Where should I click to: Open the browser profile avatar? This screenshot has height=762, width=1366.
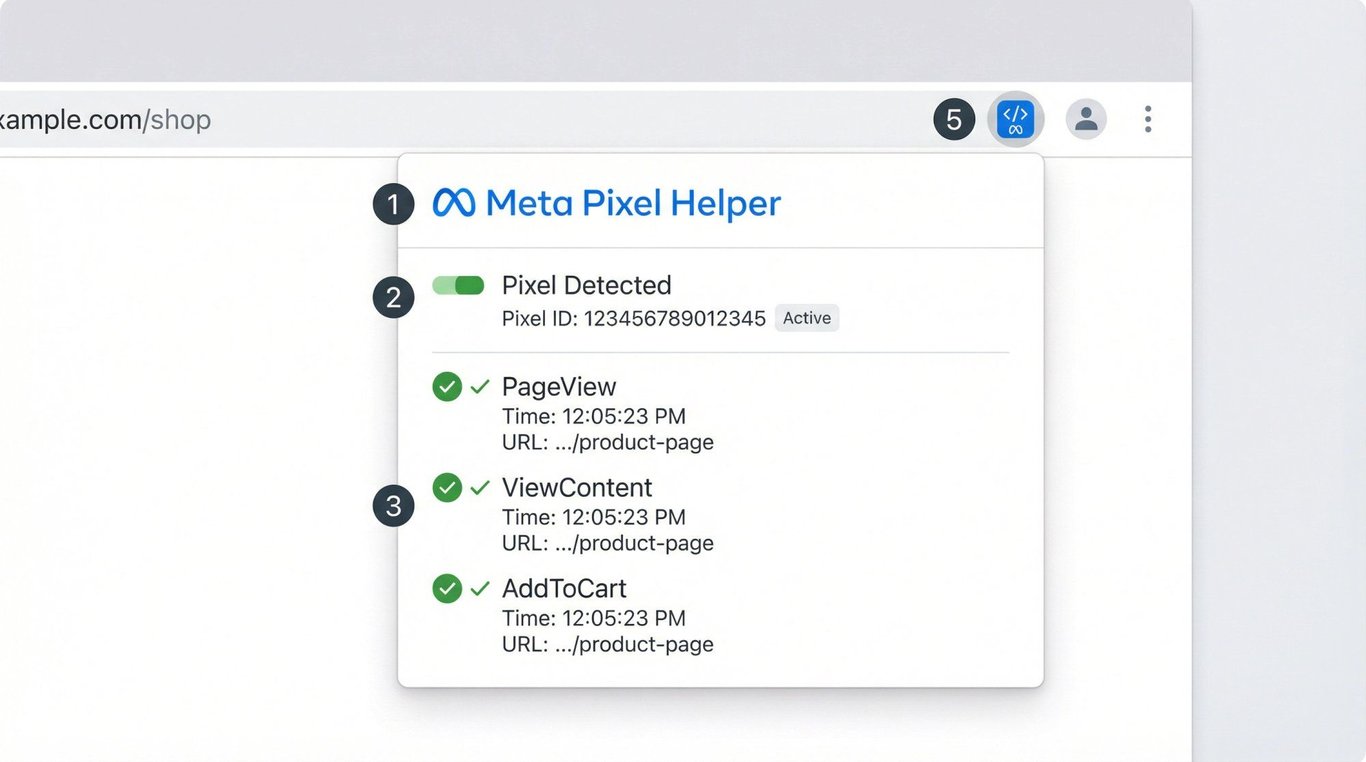point(1086,120)
